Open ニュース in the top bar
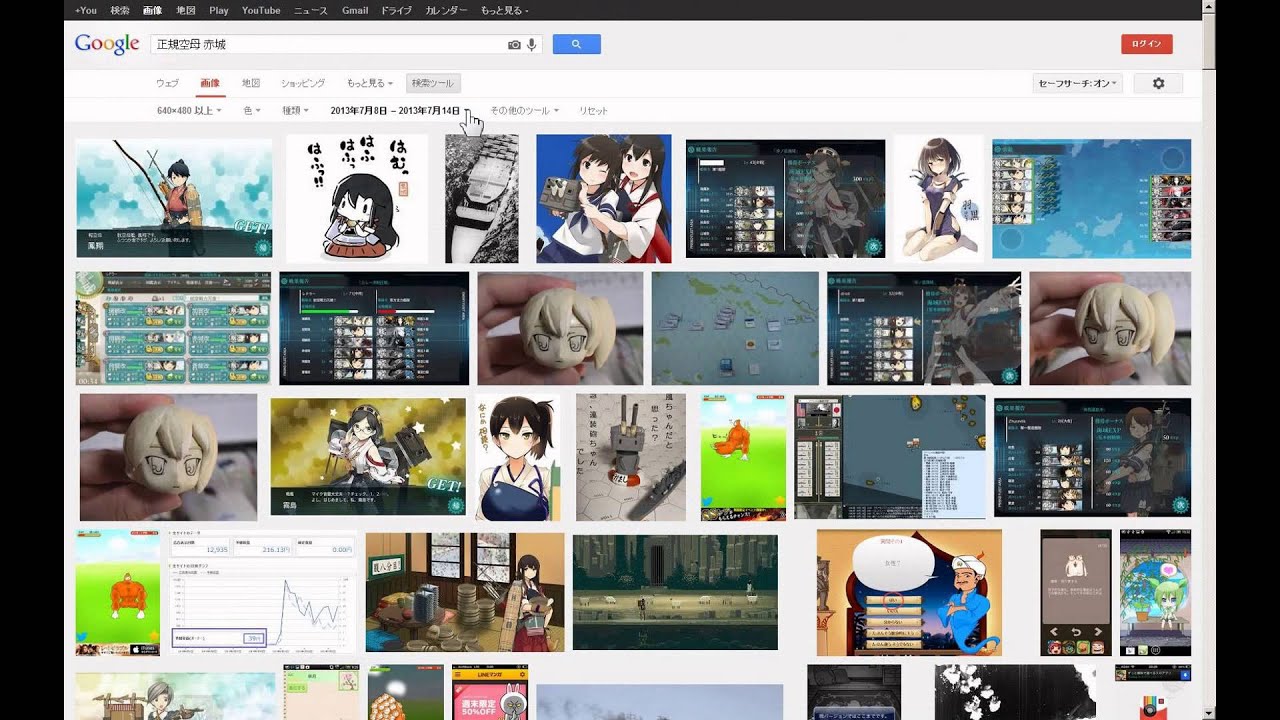Screen dimensions: 1280x720 311,10
